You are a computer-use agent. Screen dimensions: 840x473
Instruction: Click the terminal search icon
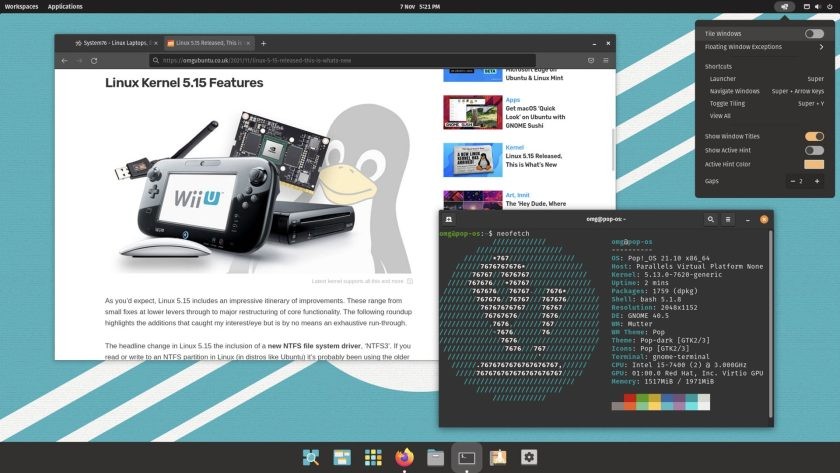click(x=711, y=218)
